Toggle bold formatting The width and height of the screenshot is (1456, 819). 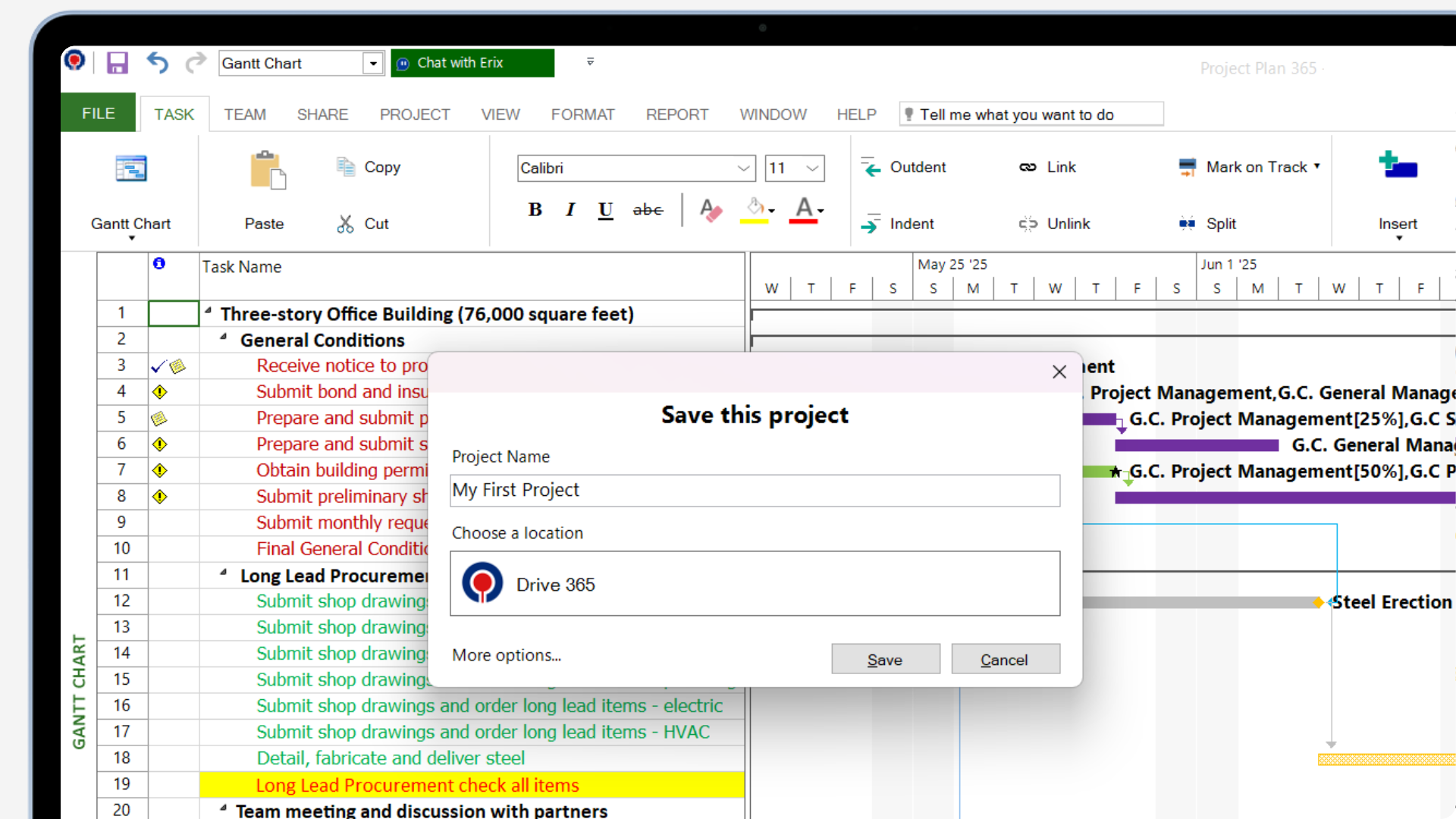tap(535, 210)
